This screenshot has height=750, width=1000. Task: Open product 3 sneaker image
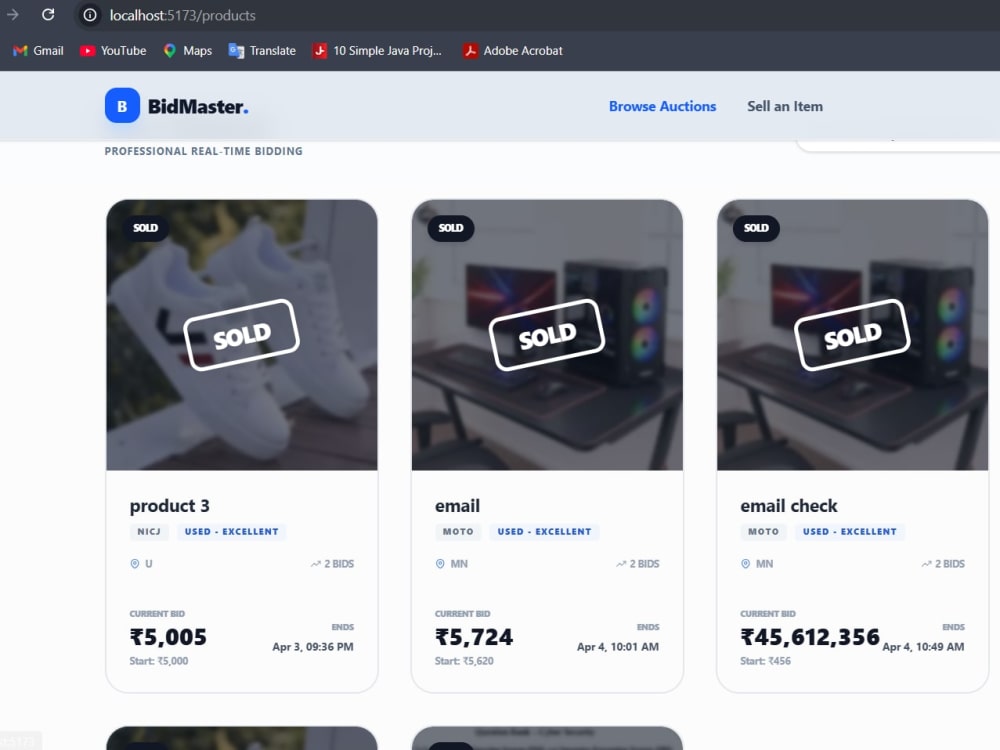242,335
